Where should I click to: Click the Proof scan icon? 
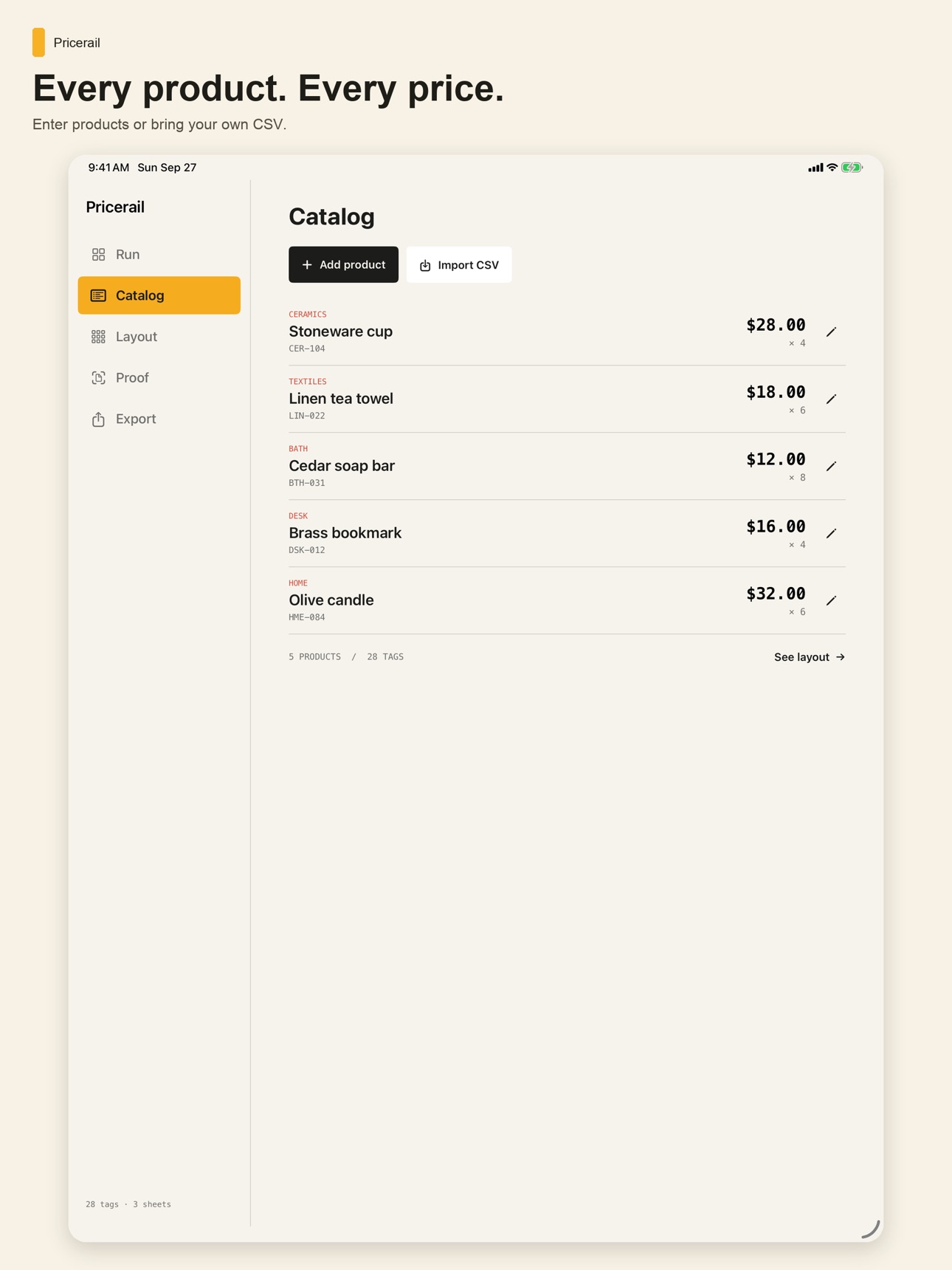pos(98,378)
